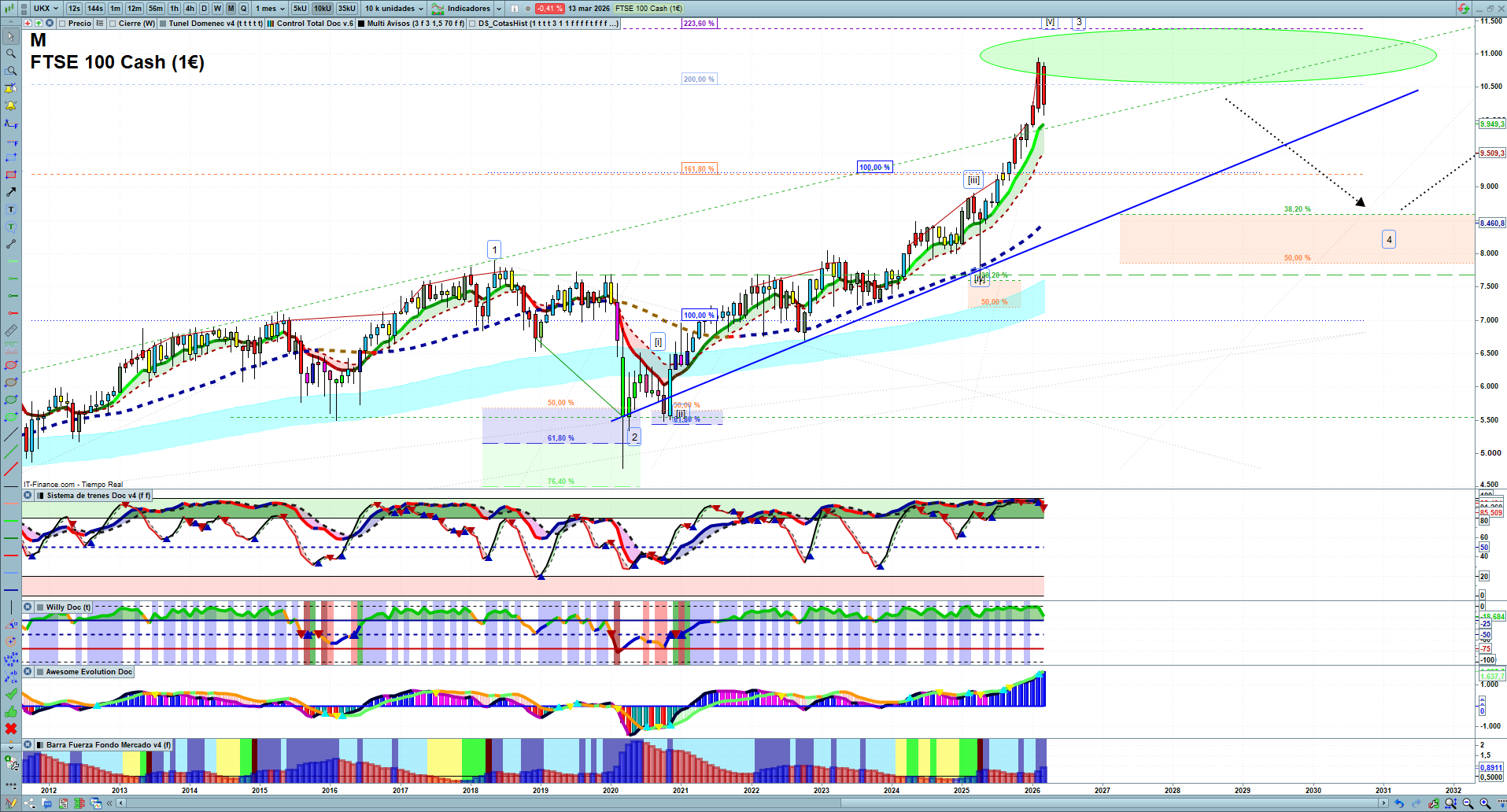Expand the left toolbar overflow arrow
The height and width of the screenshot is (812, 1507).
(x=11, y=746)
